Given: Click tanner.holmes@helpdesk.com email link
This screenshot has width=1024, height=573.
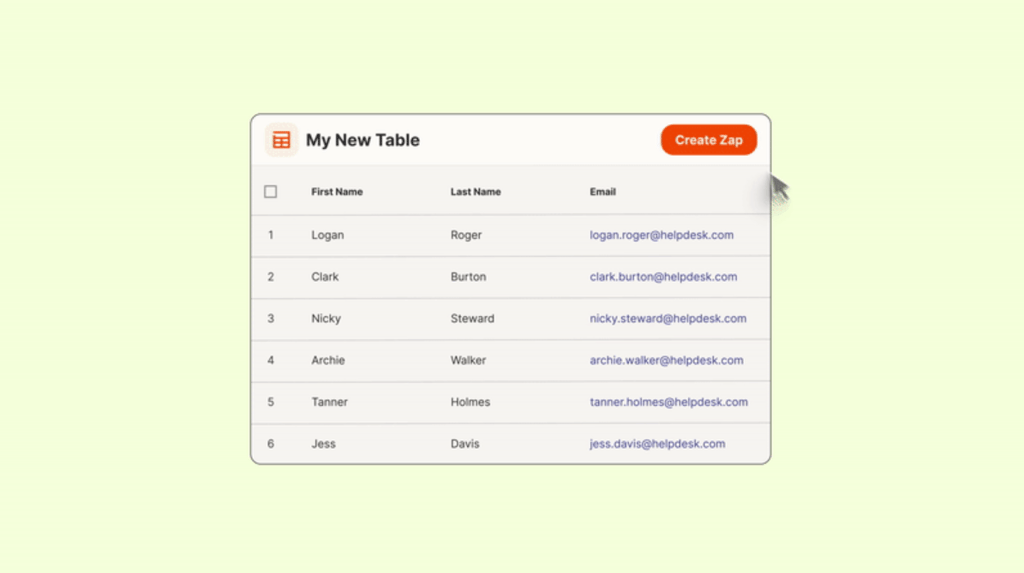Looking at the screenshot, I should pos(668,402).
